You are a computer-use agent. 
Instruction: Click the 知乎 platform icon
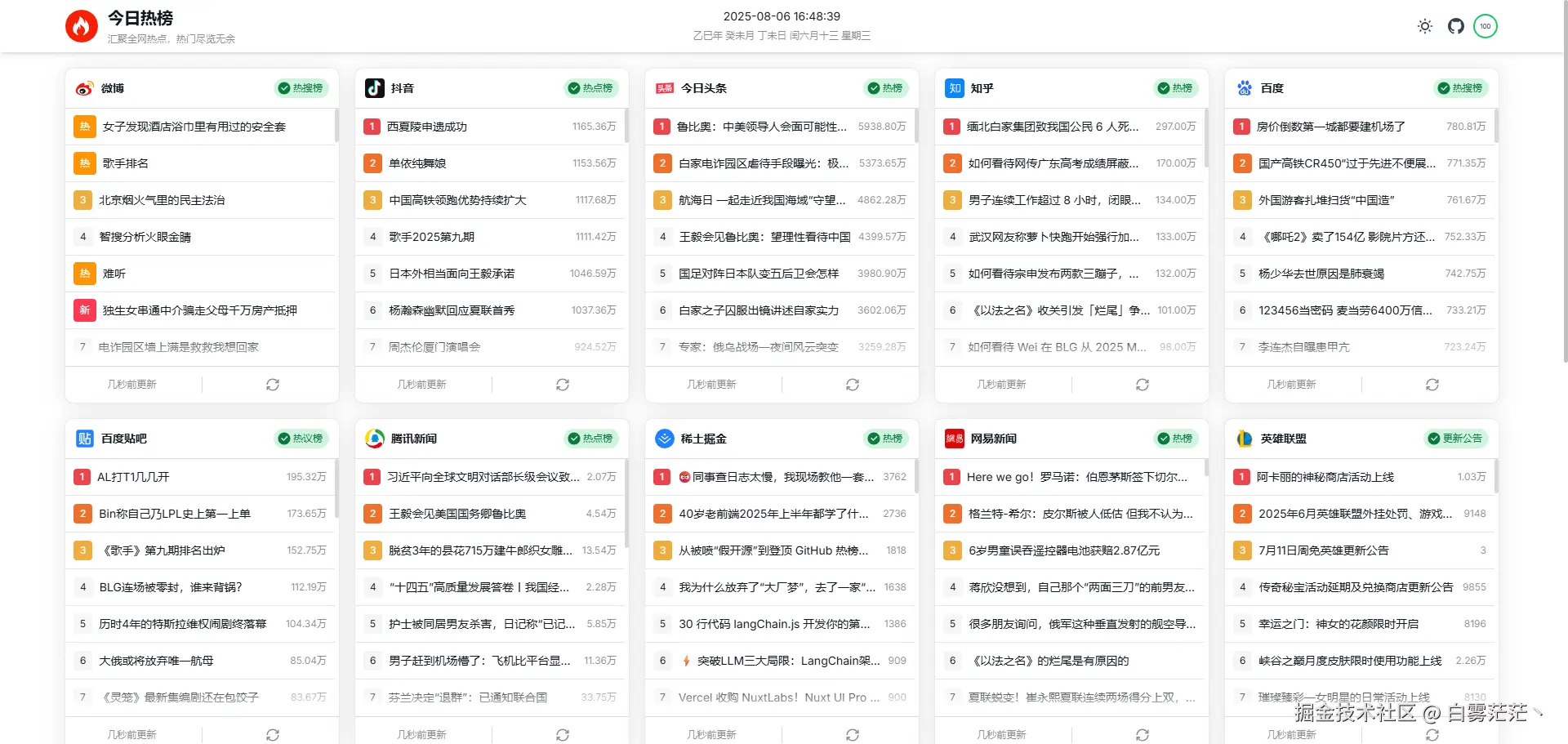pyautogui.click(x=953, y=88)
